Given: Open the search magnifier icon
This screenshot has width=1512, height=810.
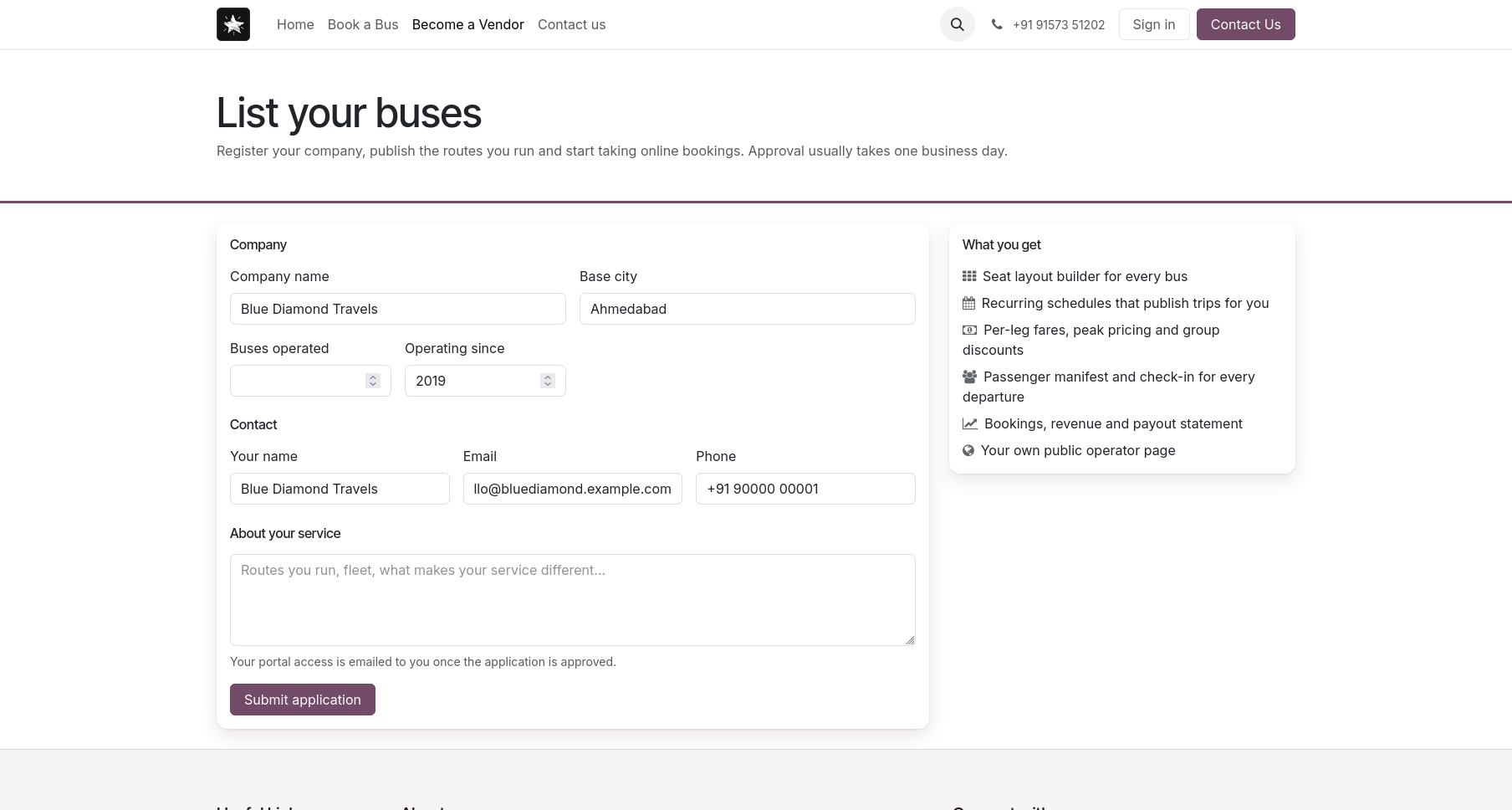Looking at the screenshot, I should pos(958,24).
